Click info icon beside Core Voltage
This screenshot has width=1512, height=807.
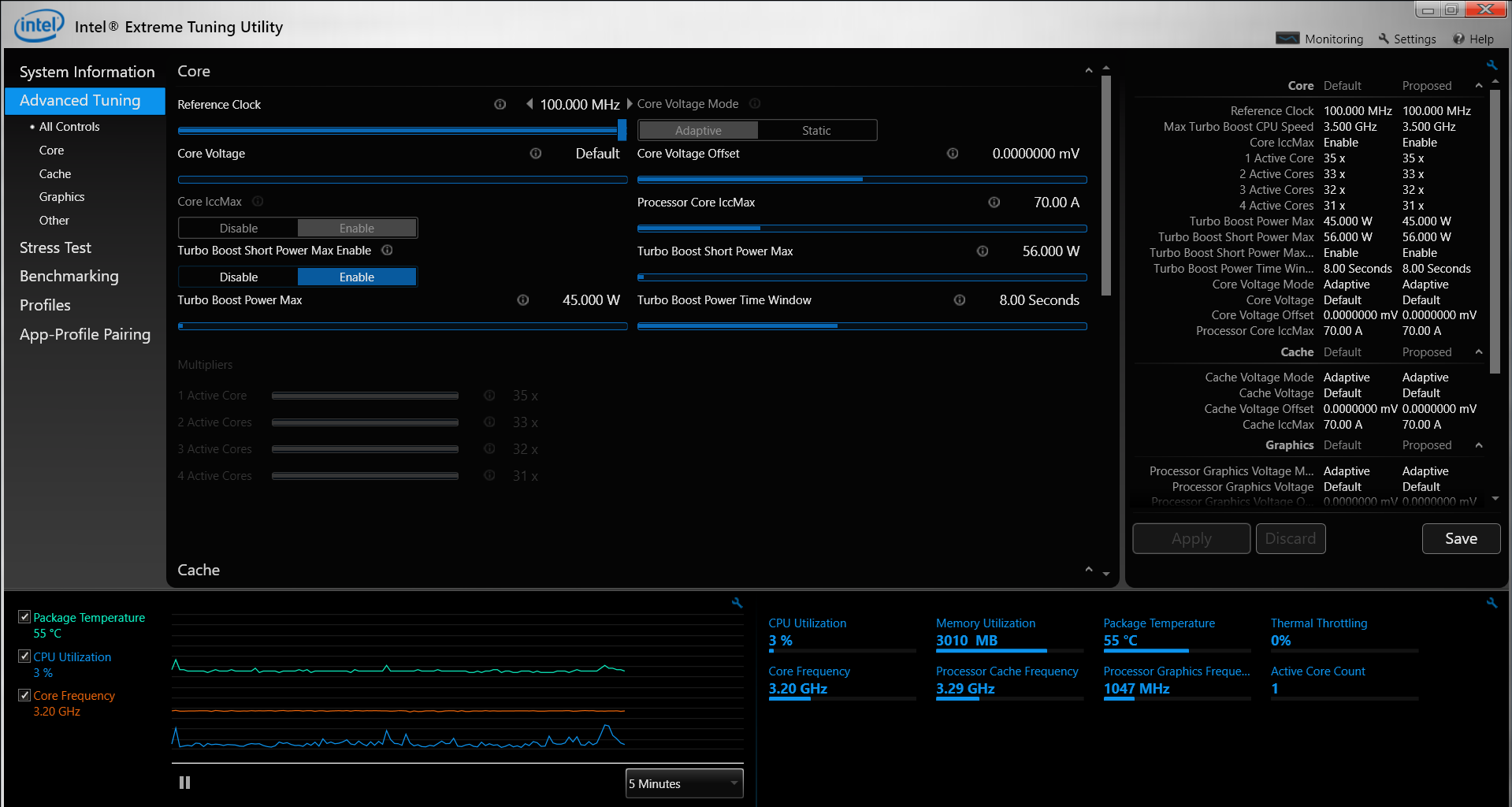pyautogui.click(x=536, y=153)
